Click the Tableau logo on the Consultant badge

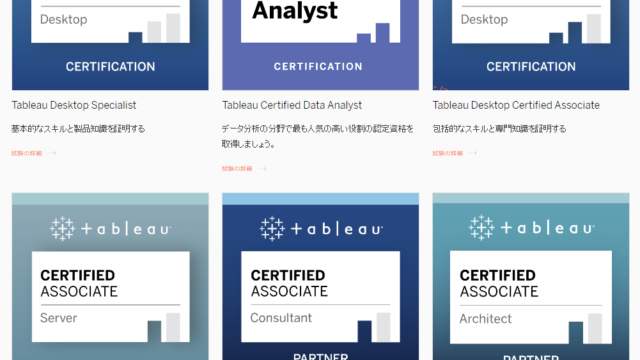(321, 229)
